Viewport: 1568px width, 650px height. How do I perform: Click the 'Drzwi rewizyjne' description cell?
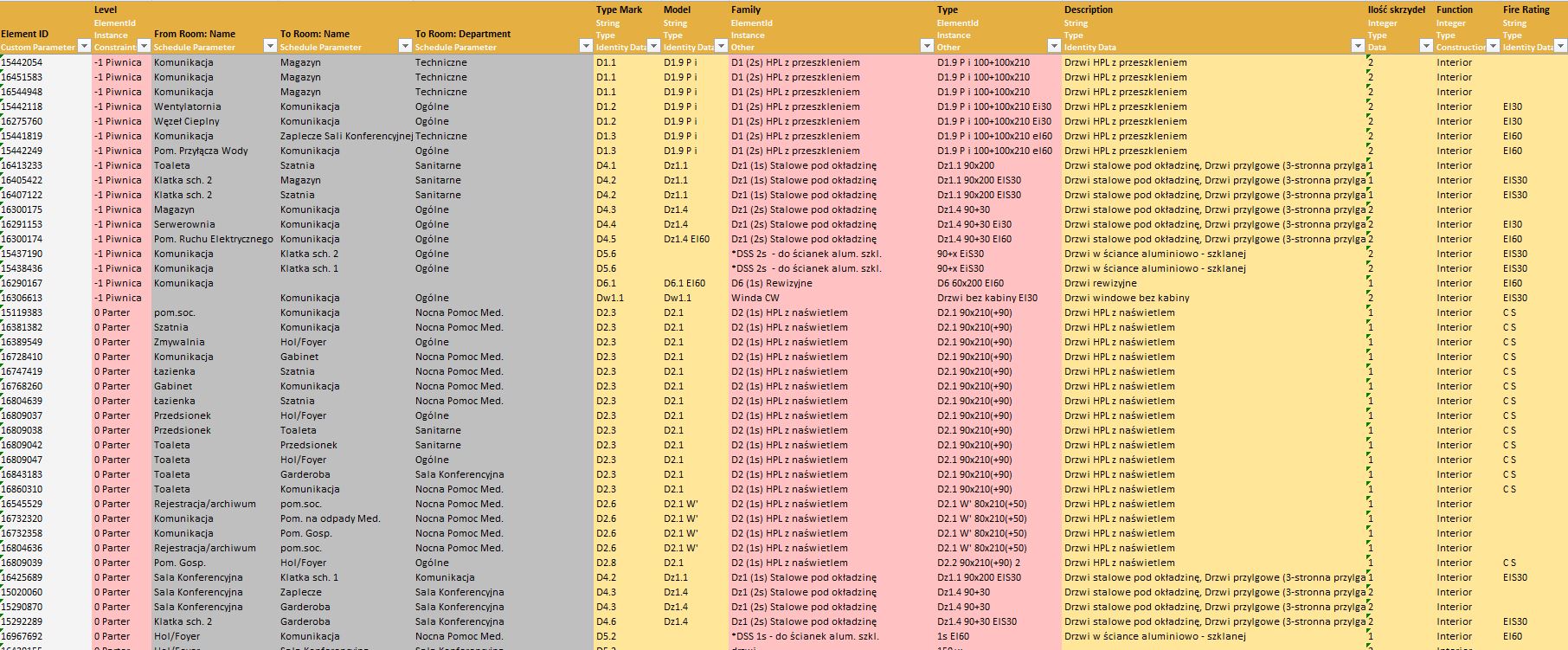click(1100, 283)
